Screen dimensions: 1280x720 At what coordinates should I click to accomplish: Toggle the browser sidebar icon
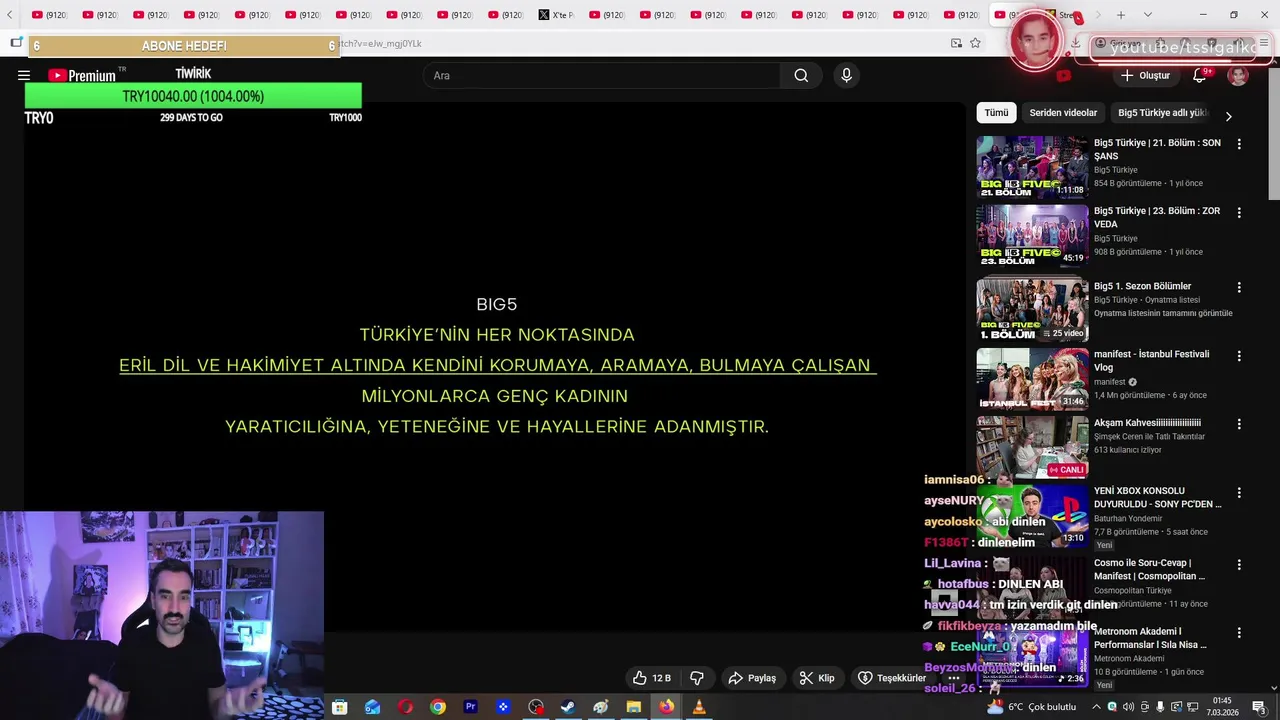click(16, 43)
